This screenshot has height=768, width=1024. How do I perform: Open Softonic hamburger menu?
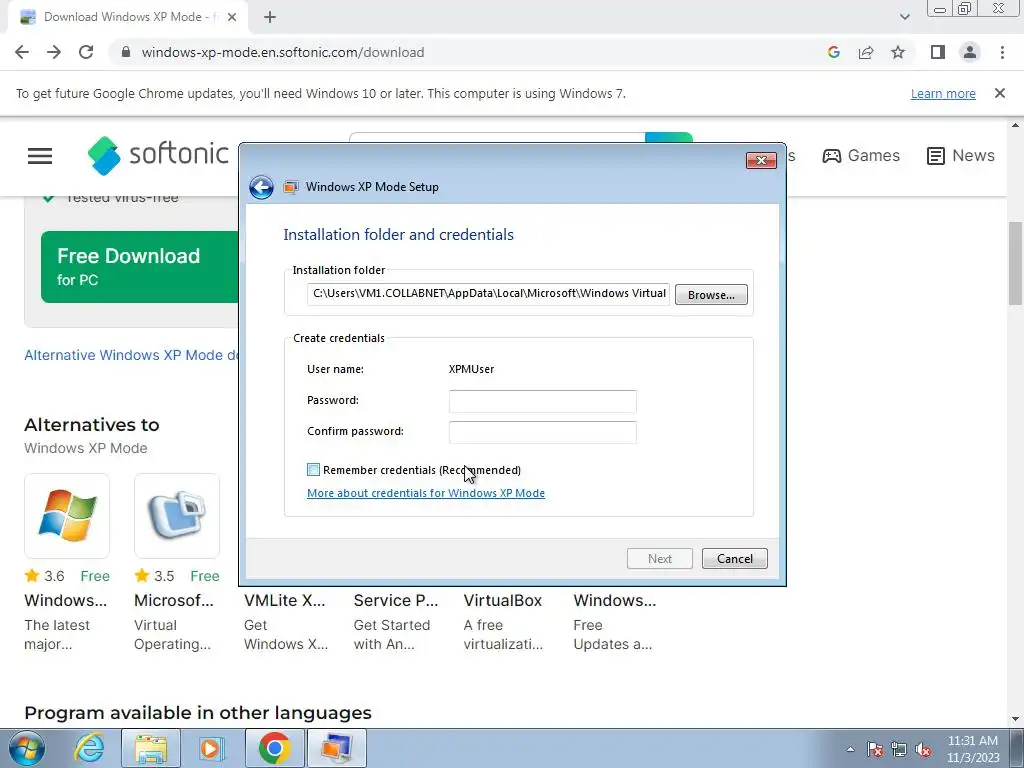point(40,155)
